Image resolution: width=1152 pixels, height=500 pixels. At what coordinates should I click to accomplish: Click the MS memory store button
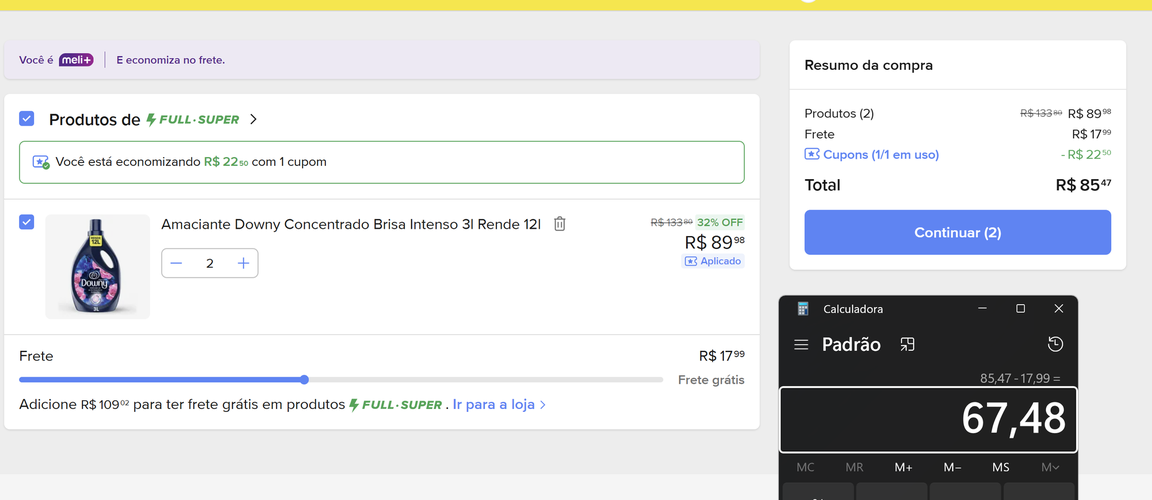pos(1001,468)
